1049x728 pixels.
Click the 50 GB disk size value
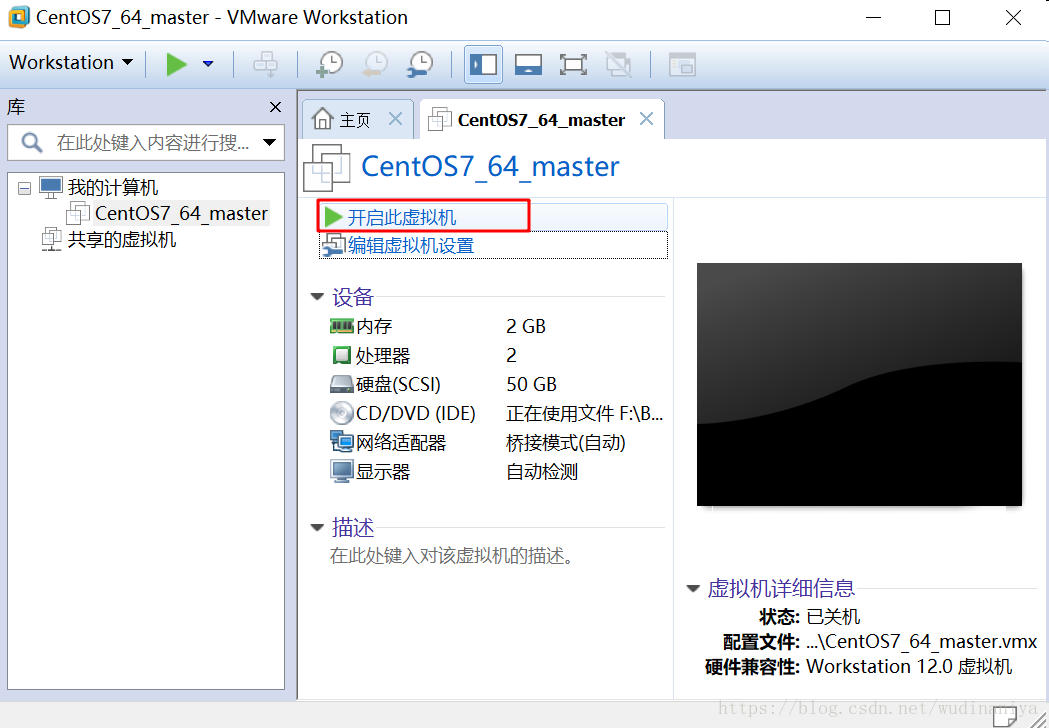point(531,384)
